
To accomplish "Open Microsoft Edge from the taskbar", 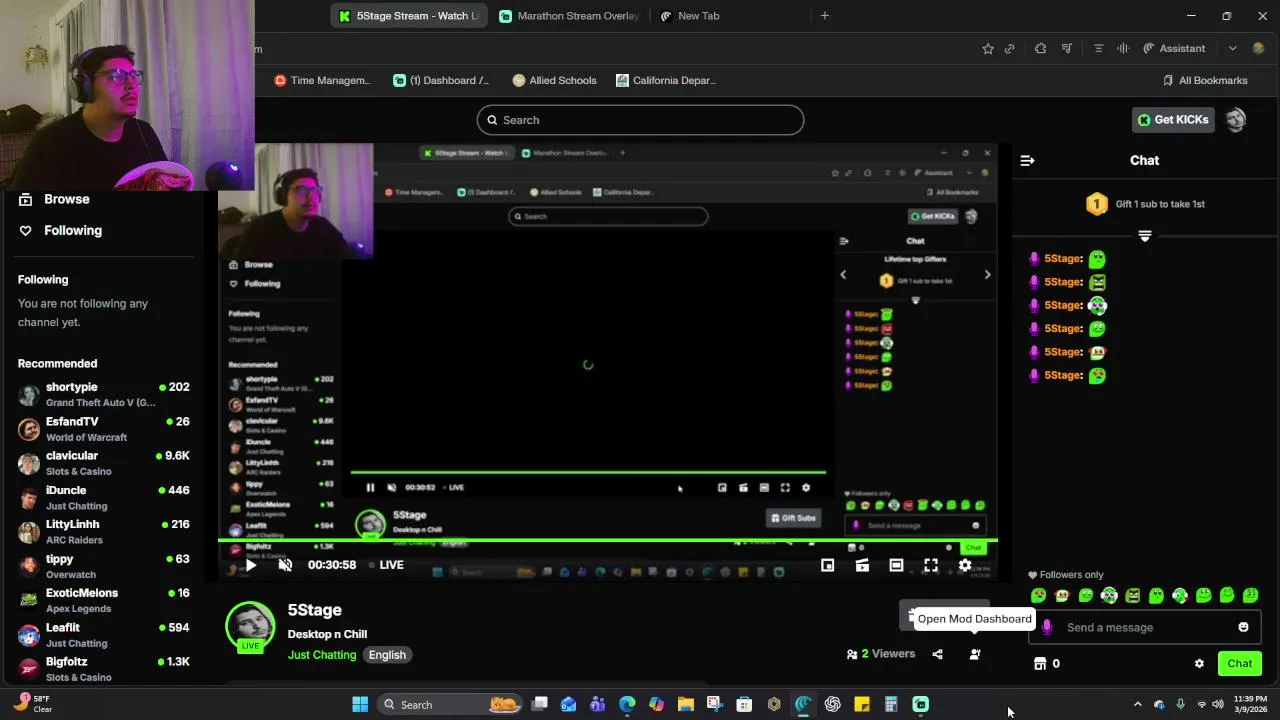I will (x=627, y=704).
